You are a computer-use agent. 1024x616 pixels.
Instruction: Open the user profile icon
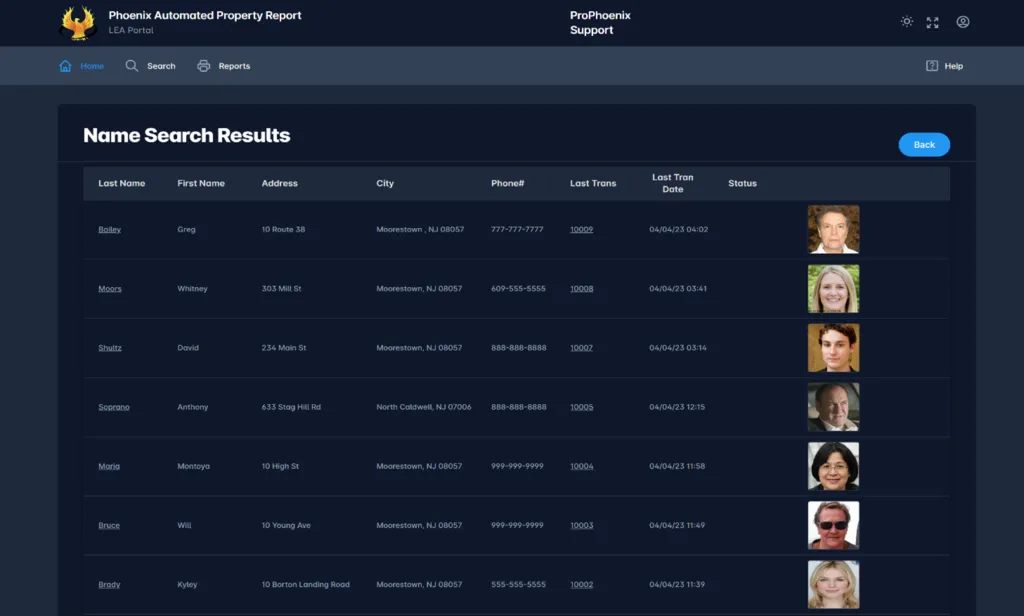pyautogui.click(x=963, y=22)
